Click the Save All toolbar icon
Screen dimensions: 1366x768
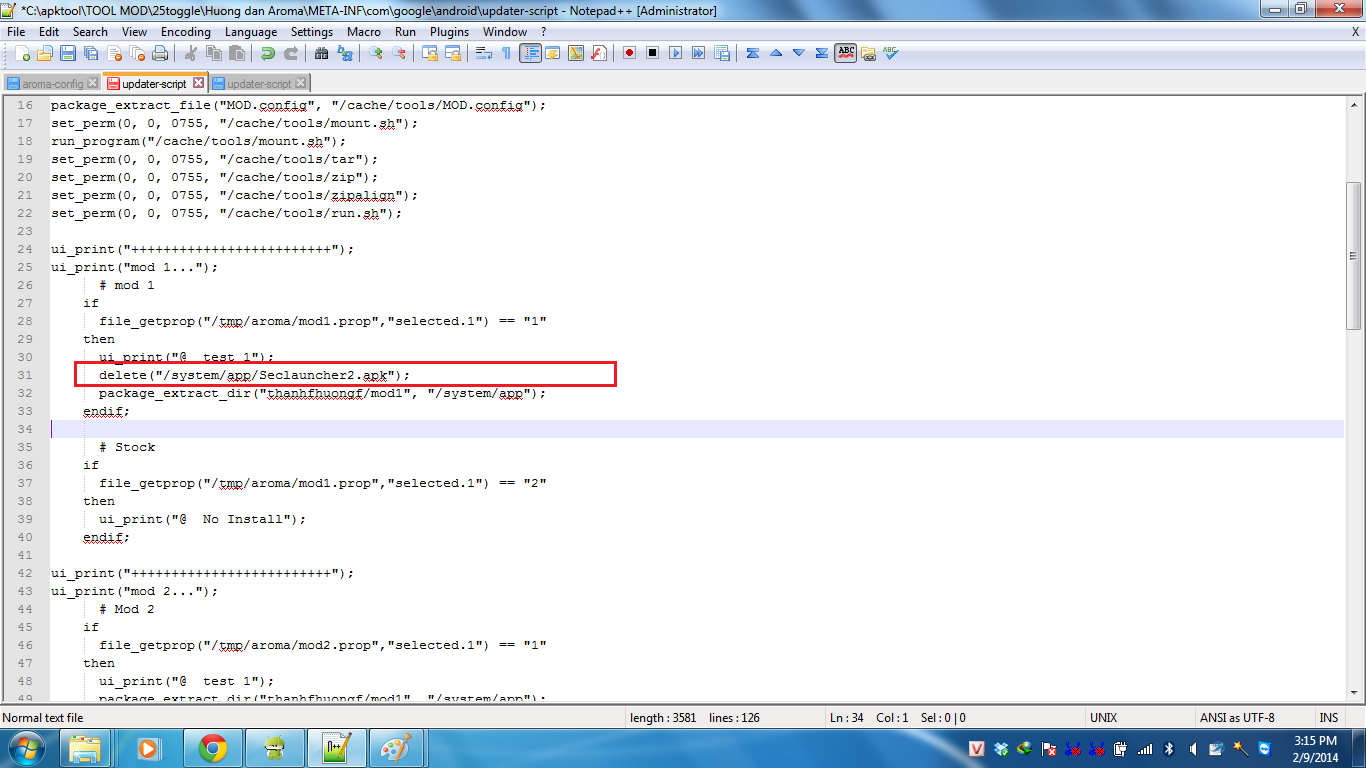[x=91, y=53]
